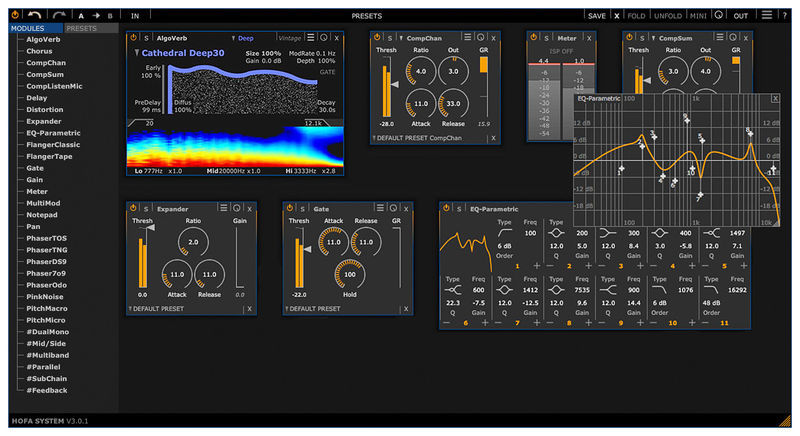Image resolution: width=800 pixels, height=436 pixels.
Task: Open the Gate module menu icon
Action: [380, 208]
